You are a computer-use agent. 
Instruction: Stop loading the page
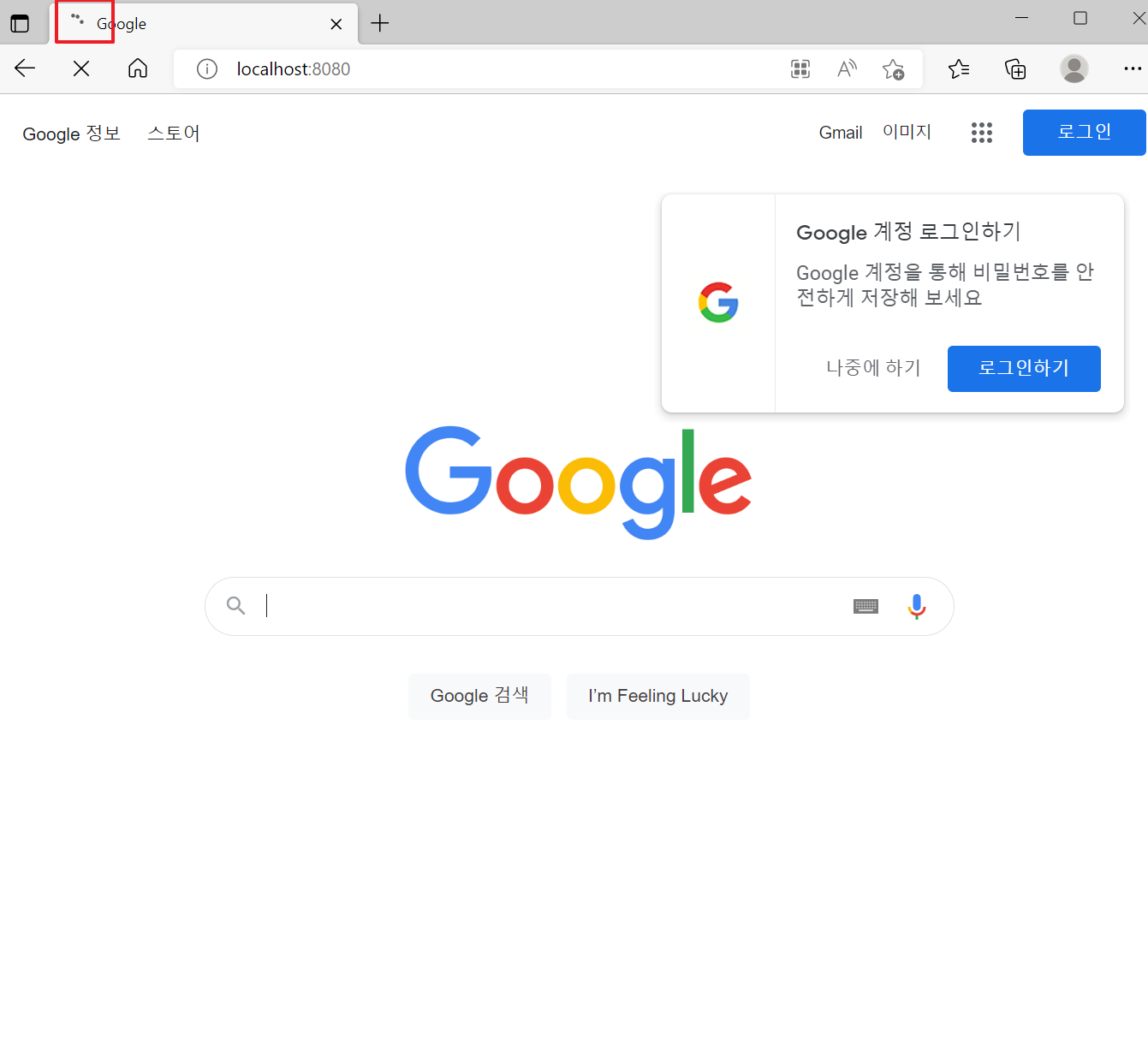point(81,68)
